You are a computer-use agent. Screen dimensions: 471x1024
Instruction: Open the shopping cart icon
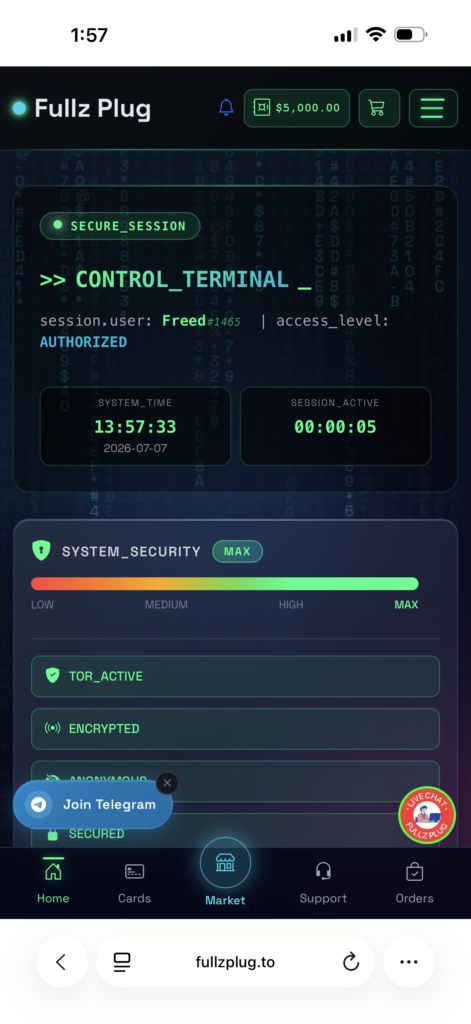click(x=379, y=108)
